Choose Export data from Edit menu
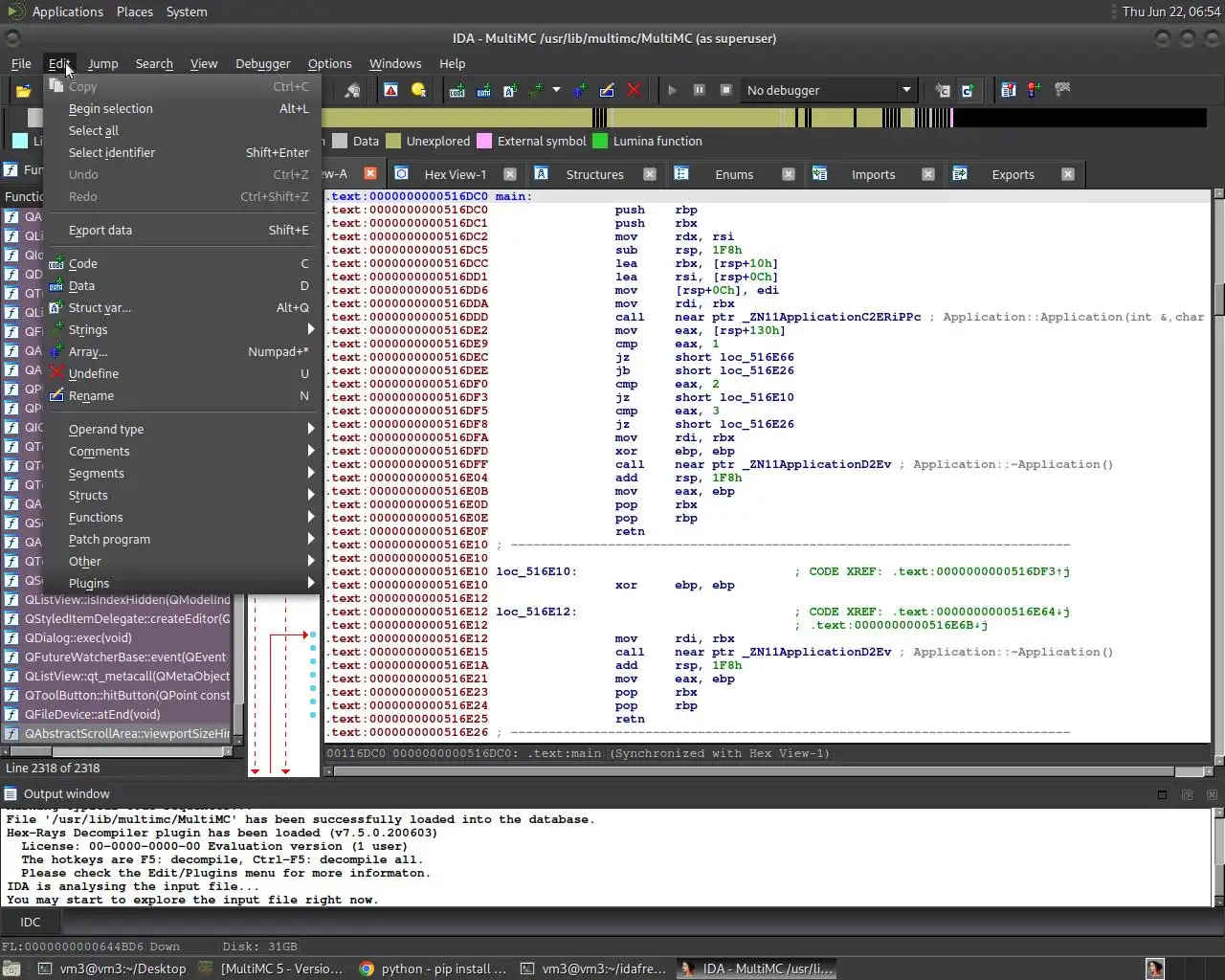The height and width of the screenshot is (980, 1225). pos(182,230)
